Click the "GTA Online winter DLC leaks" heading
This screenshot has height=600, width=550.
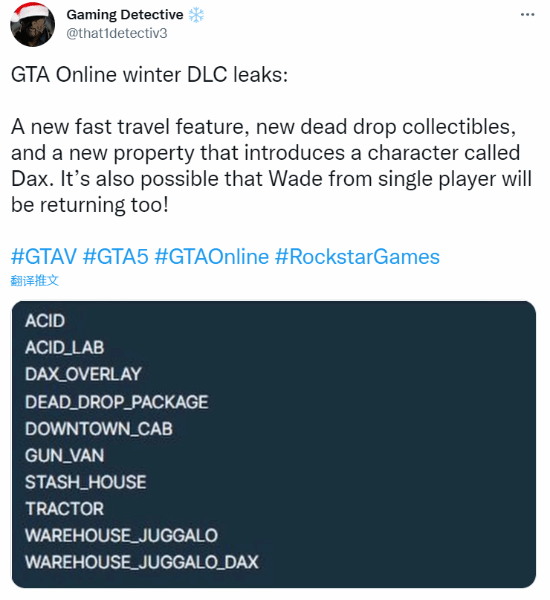point(149,74)
